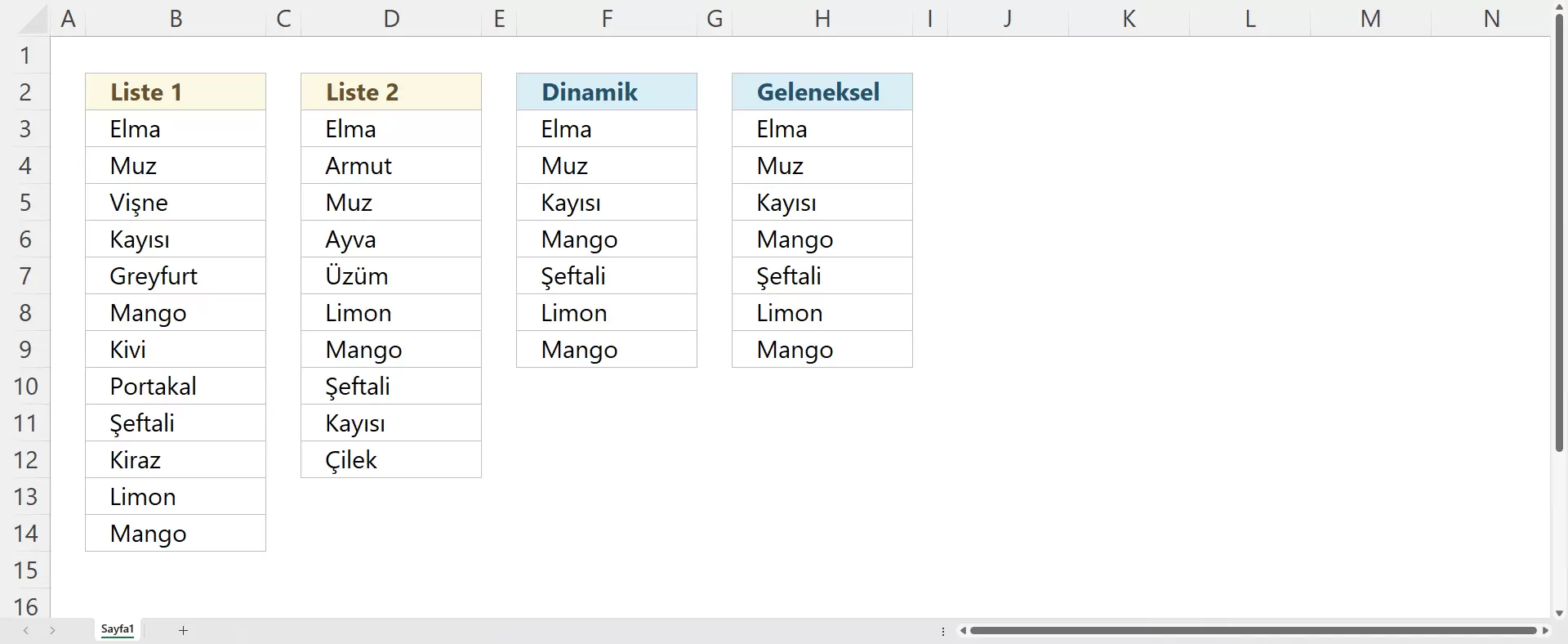Select the Dinamik header cell
This screenshot has width=1568, height=644.
[607, 92]
